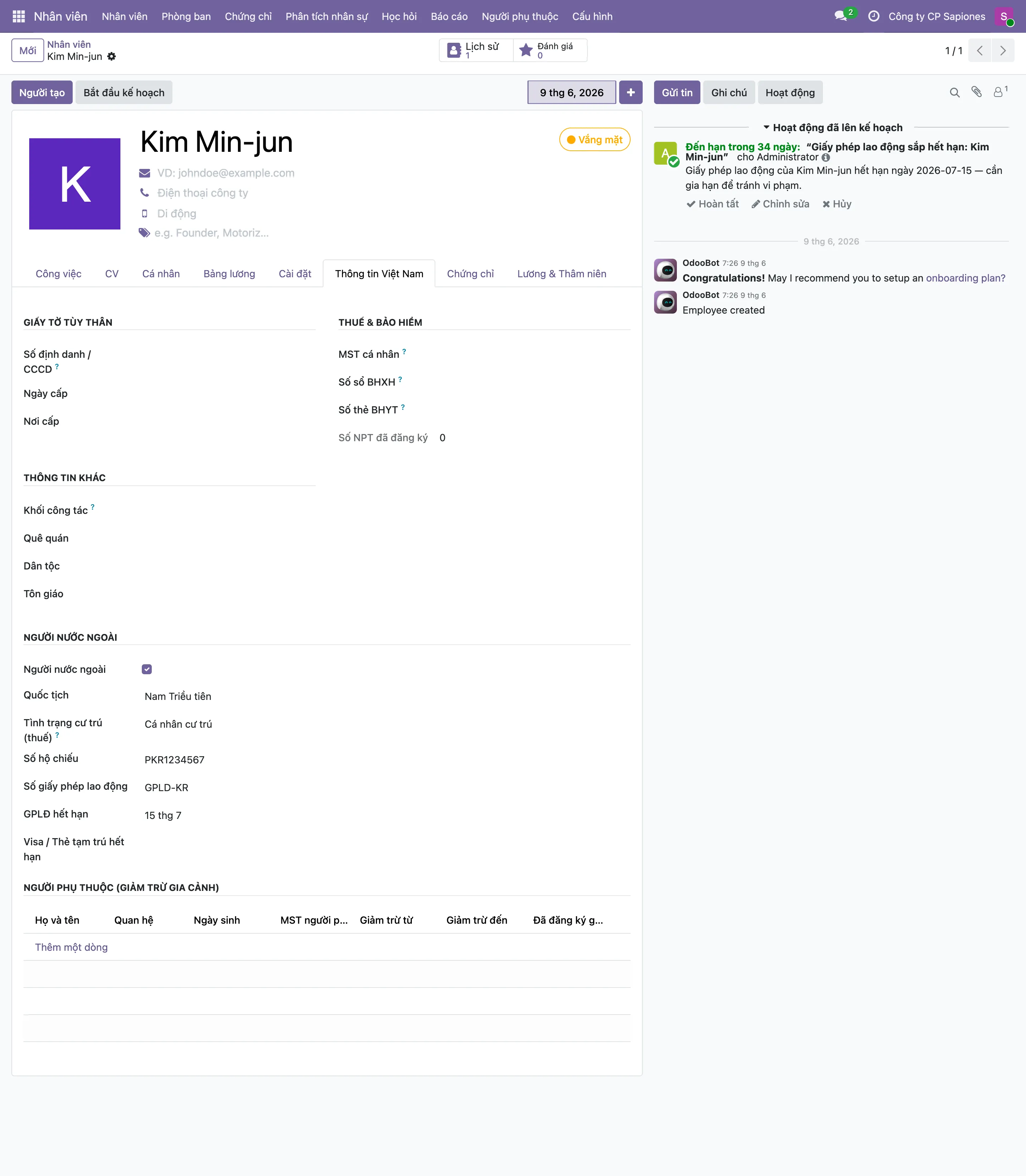Open the Báo cáo menu
1026x1176 pixels.
[x=449, y=16]
